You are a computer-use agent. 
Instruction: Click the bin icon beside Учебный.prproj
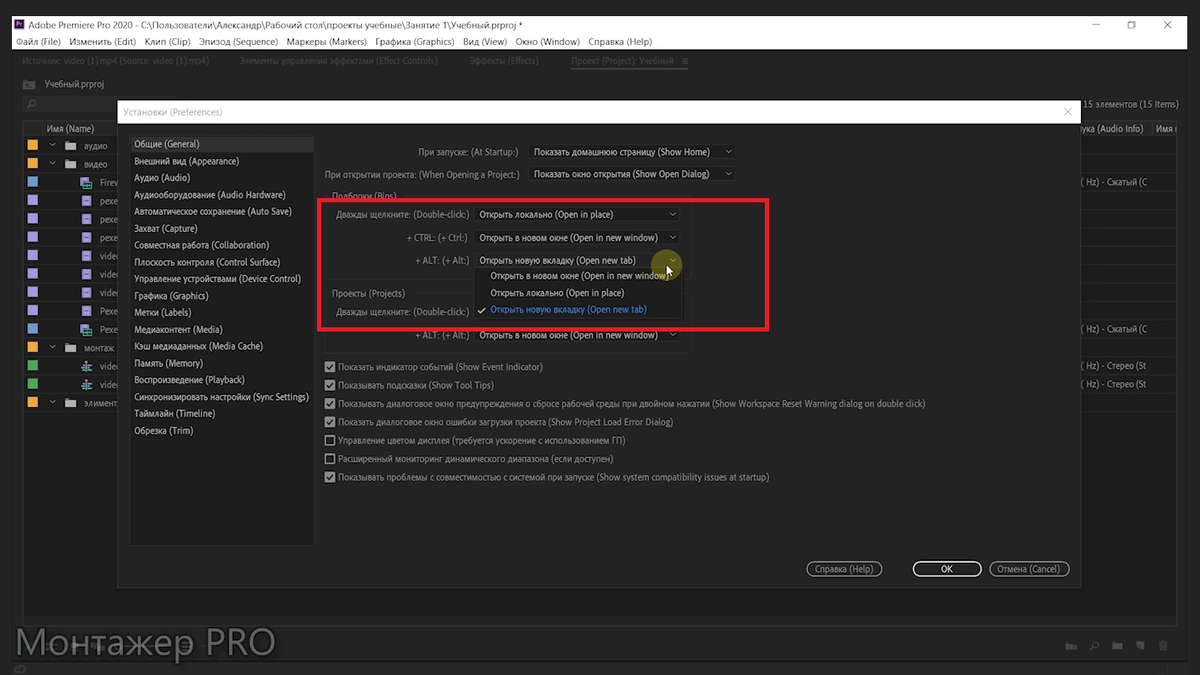pos(30,84)
